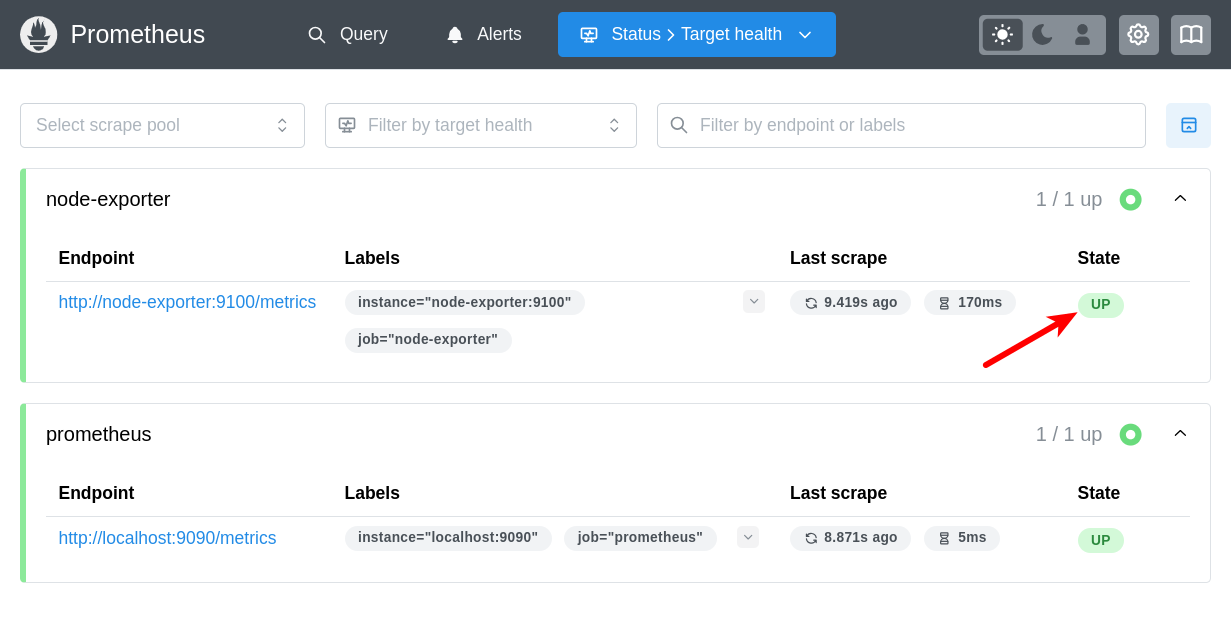Click the Filter by endpoint or labels field
Screen dimensions: 1231x617
click(901, 125)
